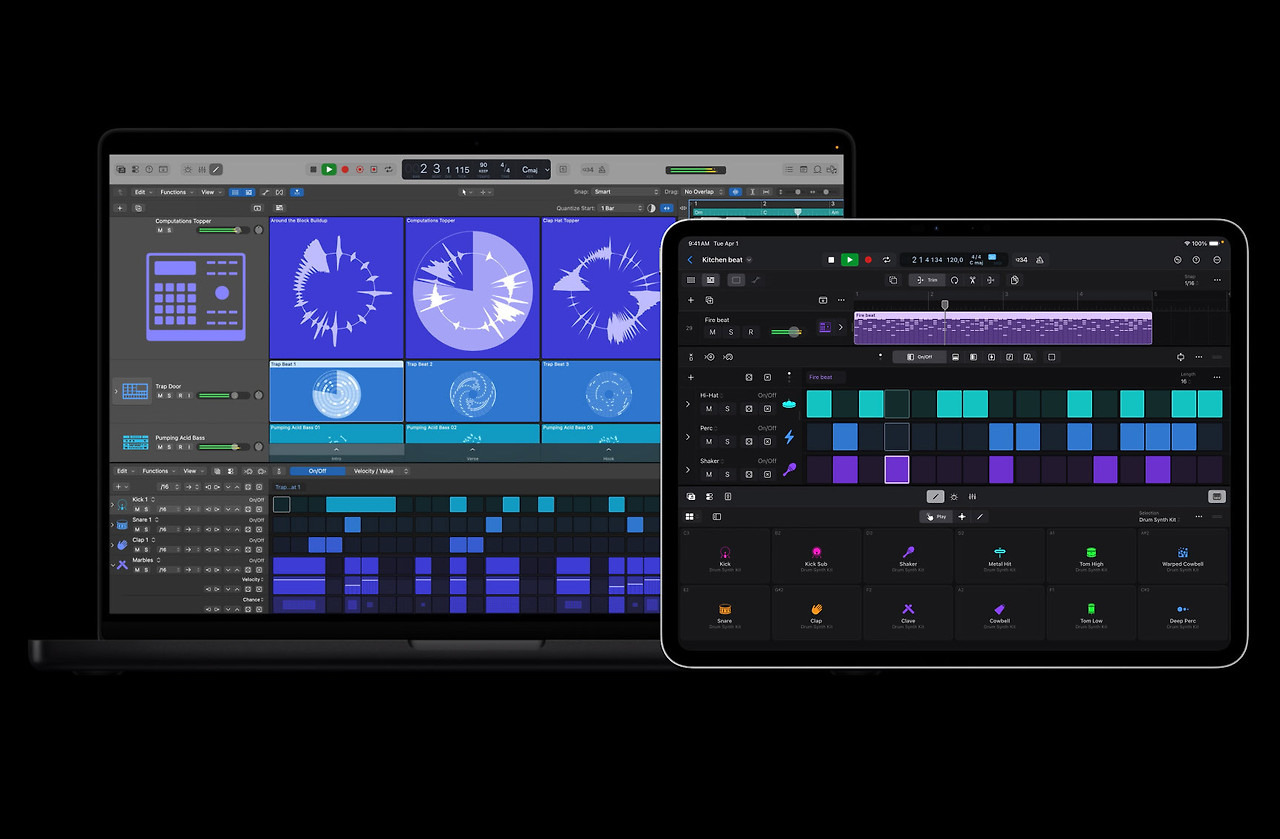The width and height of the screenshot is (1280, 839).
Task: Toggle Cycle mode on the MacBook transport
Action: [388, 170]
